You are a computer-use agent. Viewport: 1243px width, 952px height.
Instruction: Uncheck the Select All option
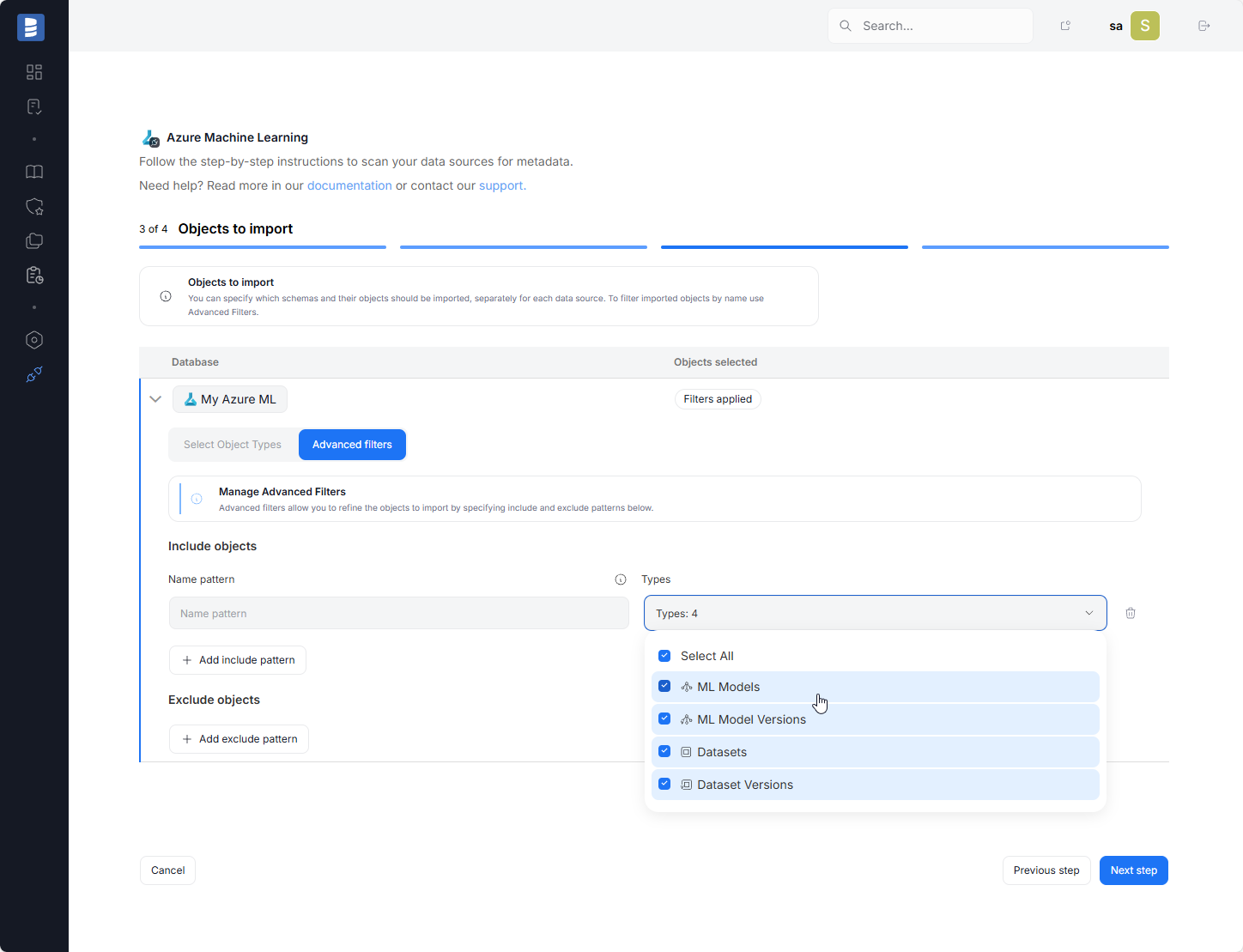[664, 655]
